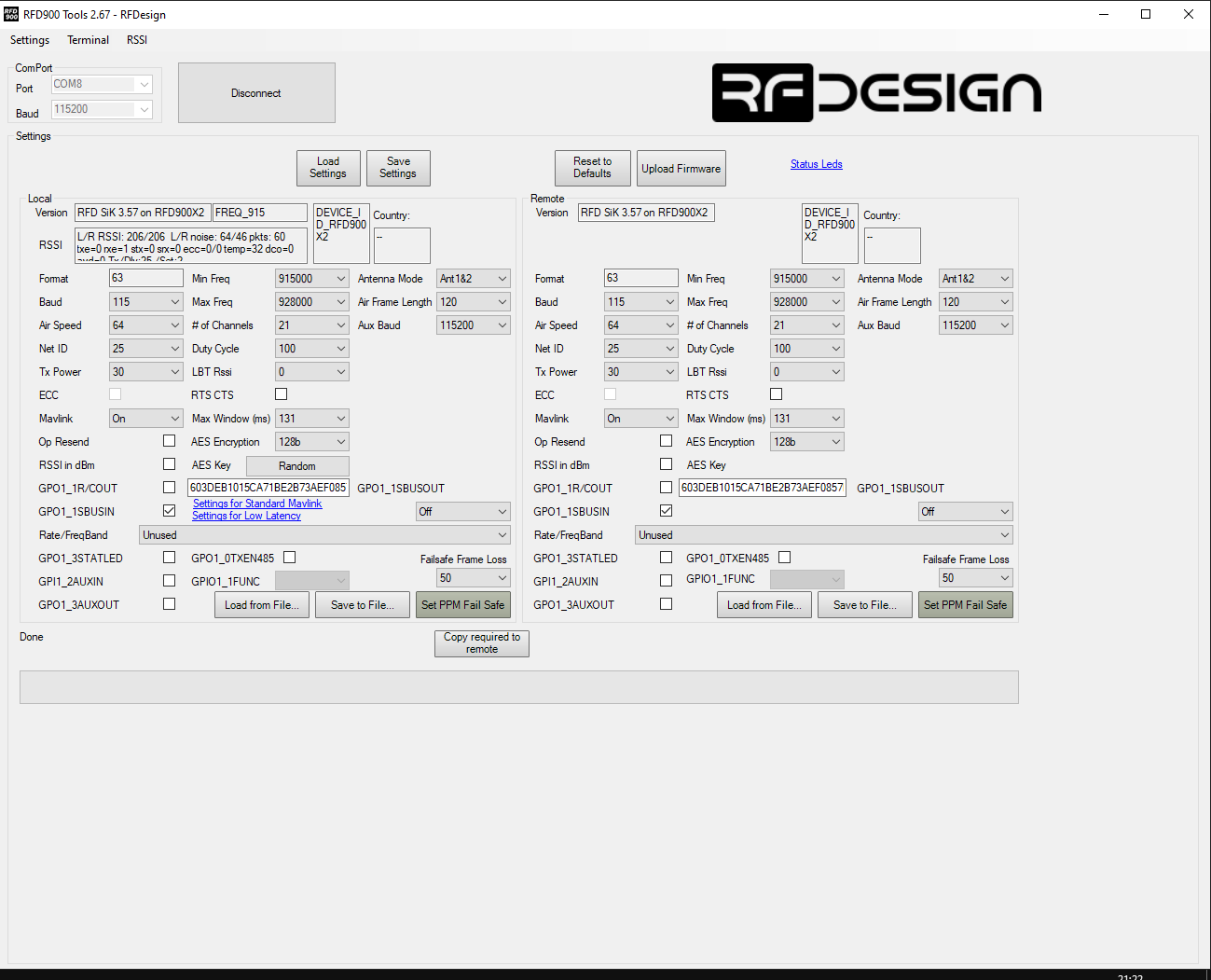Toggle Remote RTS CTS checkbox

[x=776, y=394]
